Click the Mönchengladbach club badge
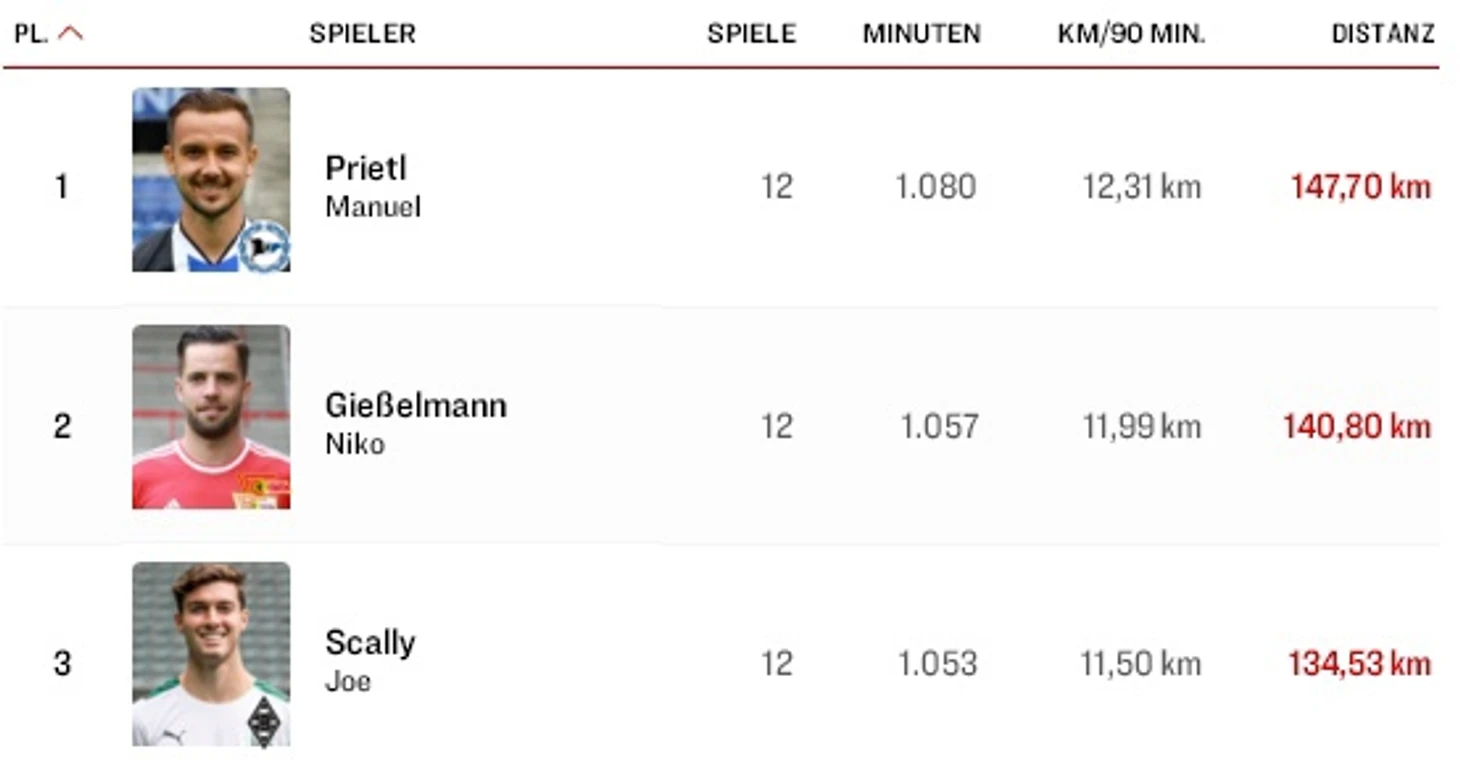Viewport: 1460px width, 772px height. (264, 722)
